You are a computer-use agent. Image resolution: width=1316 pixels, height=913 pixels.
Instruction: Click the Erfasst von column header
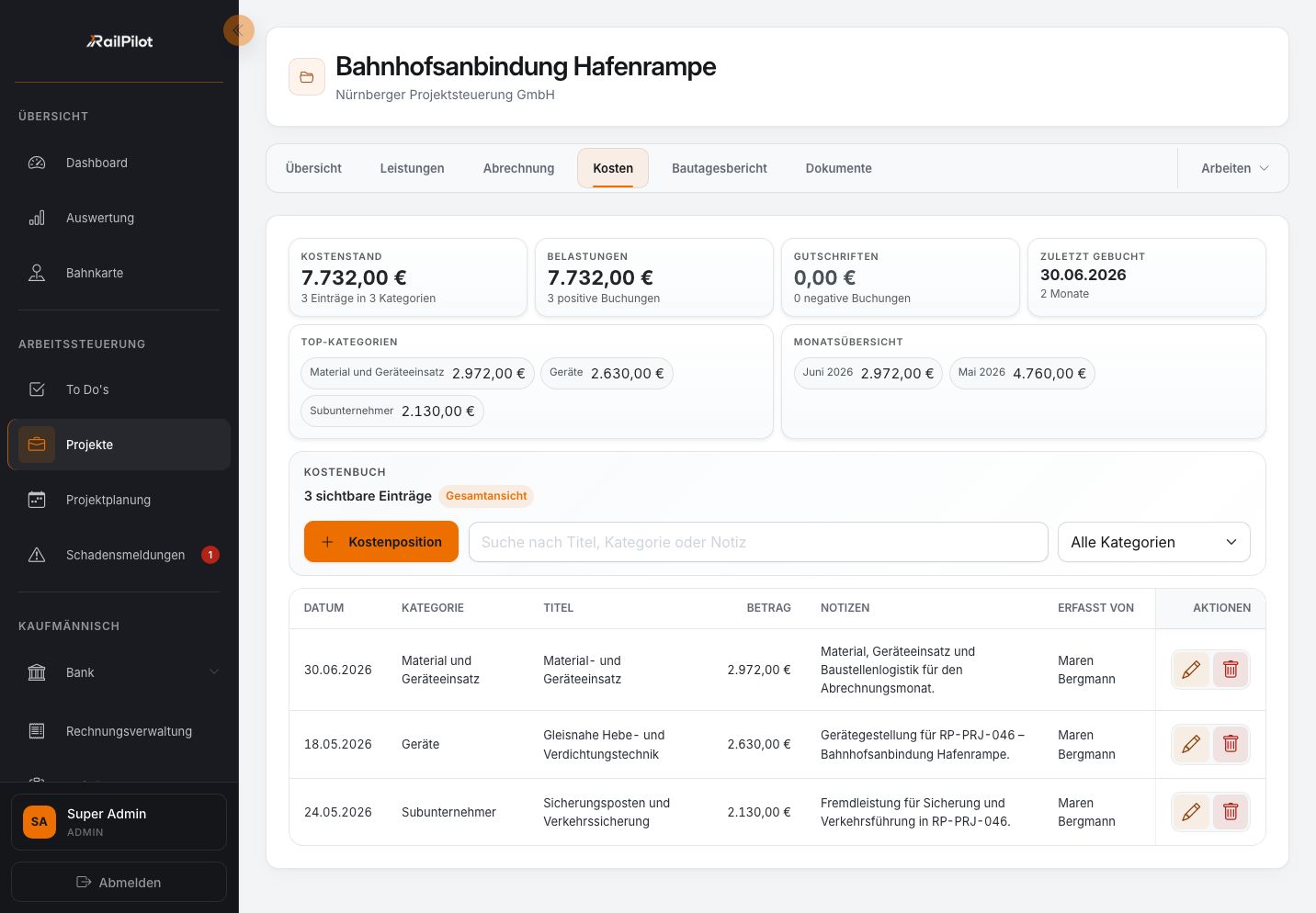point(1095,608)
